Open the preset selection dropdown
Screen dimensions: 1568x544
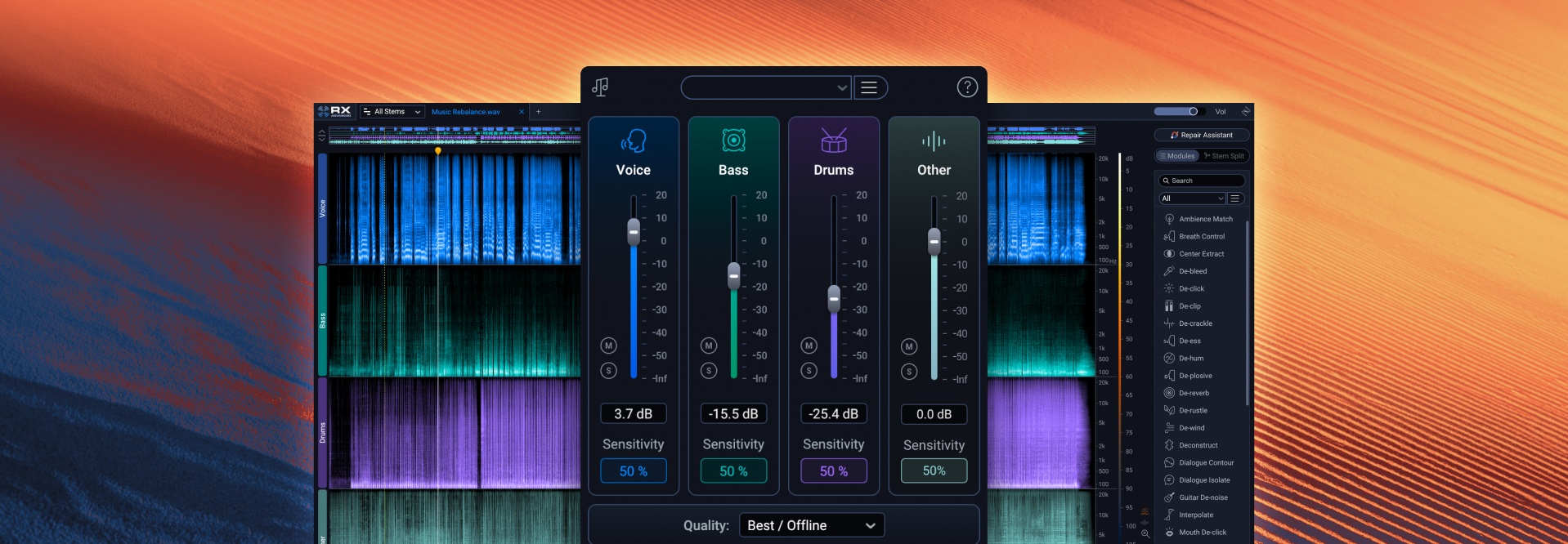click(x=765, y=87)
